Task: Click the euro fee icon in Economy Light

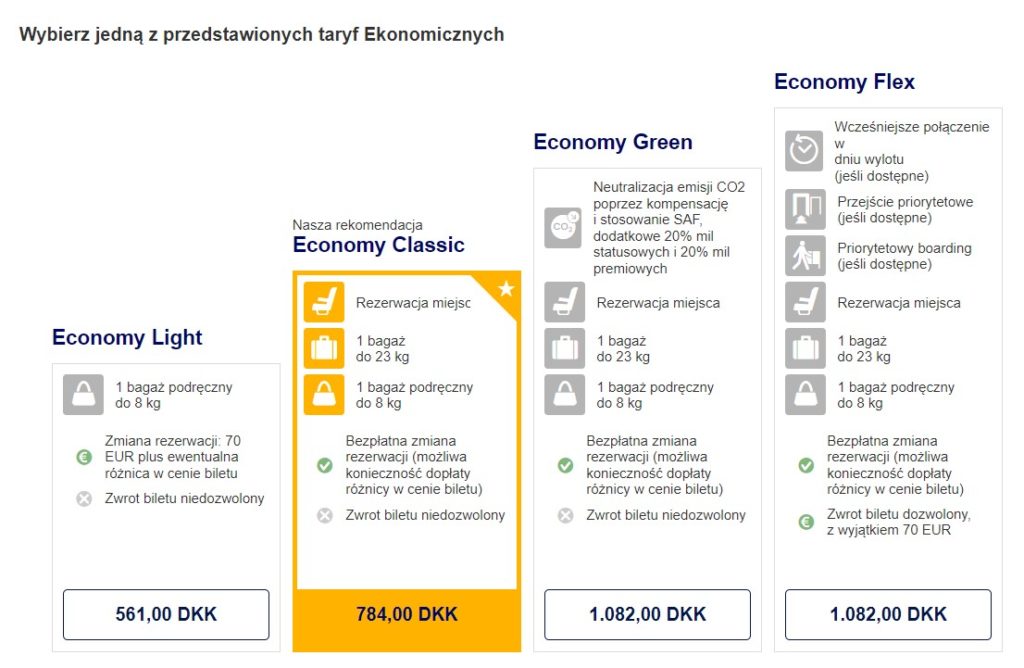Action: [x=84, y=457]
